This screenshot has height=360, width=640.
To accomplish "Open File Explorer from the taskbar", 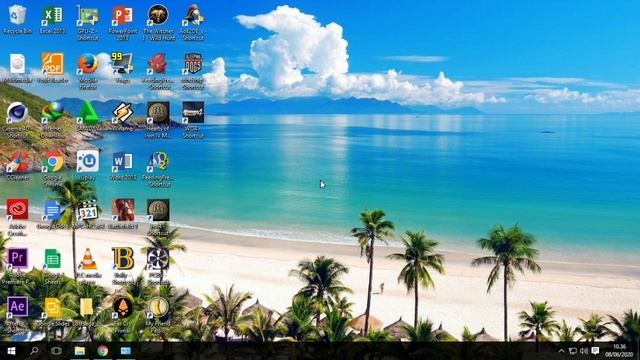I will 80,351.
